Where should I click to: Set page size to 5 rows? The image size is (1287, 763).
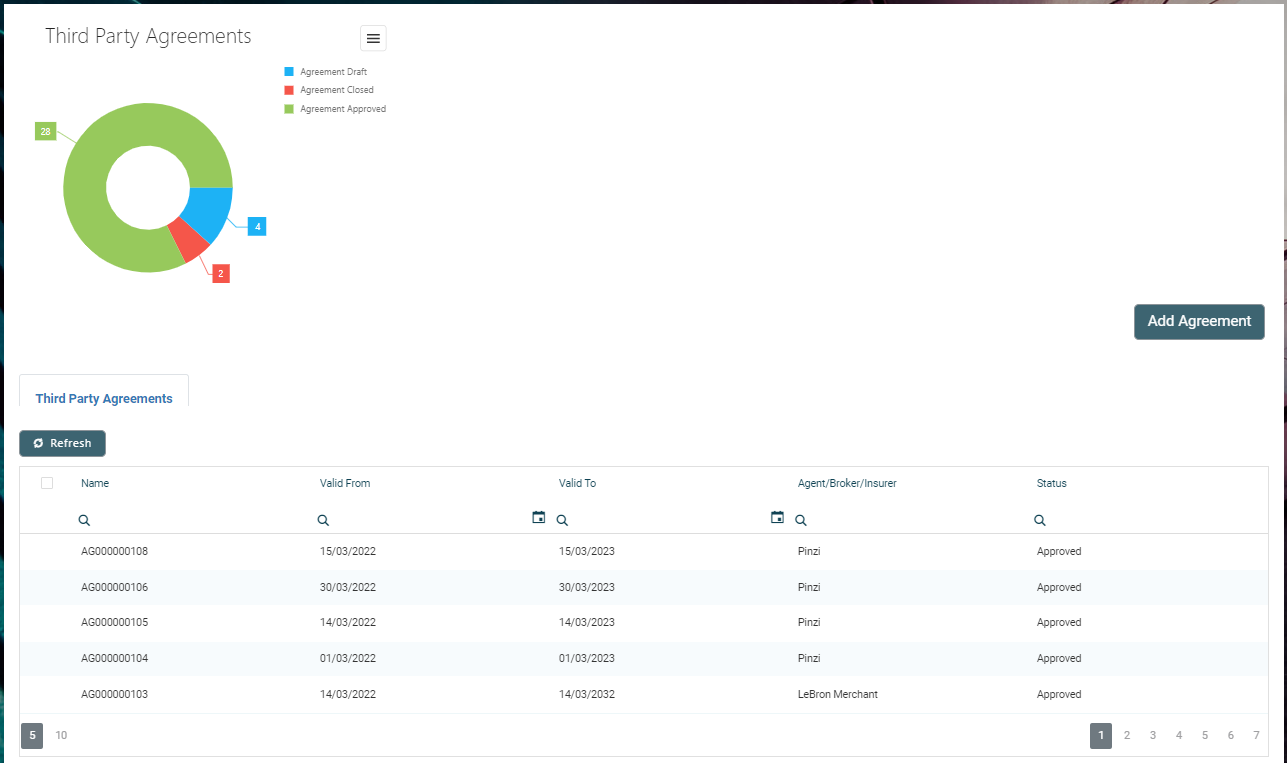coord(32,736)
